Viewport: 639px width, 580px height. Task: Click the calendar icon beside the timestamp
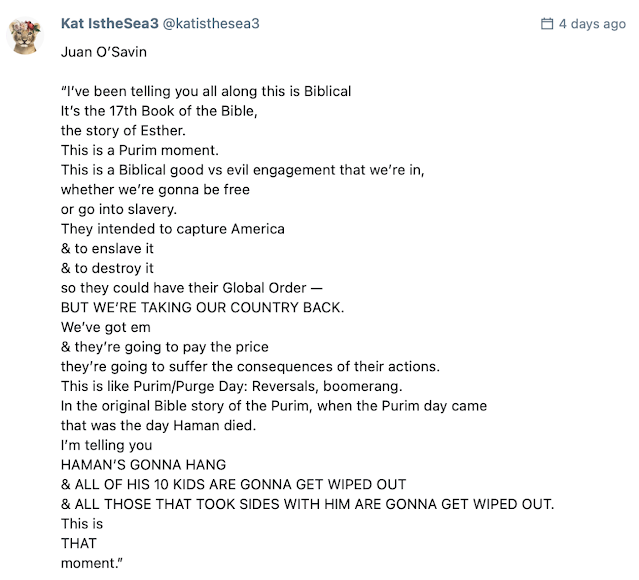[547, 24]
